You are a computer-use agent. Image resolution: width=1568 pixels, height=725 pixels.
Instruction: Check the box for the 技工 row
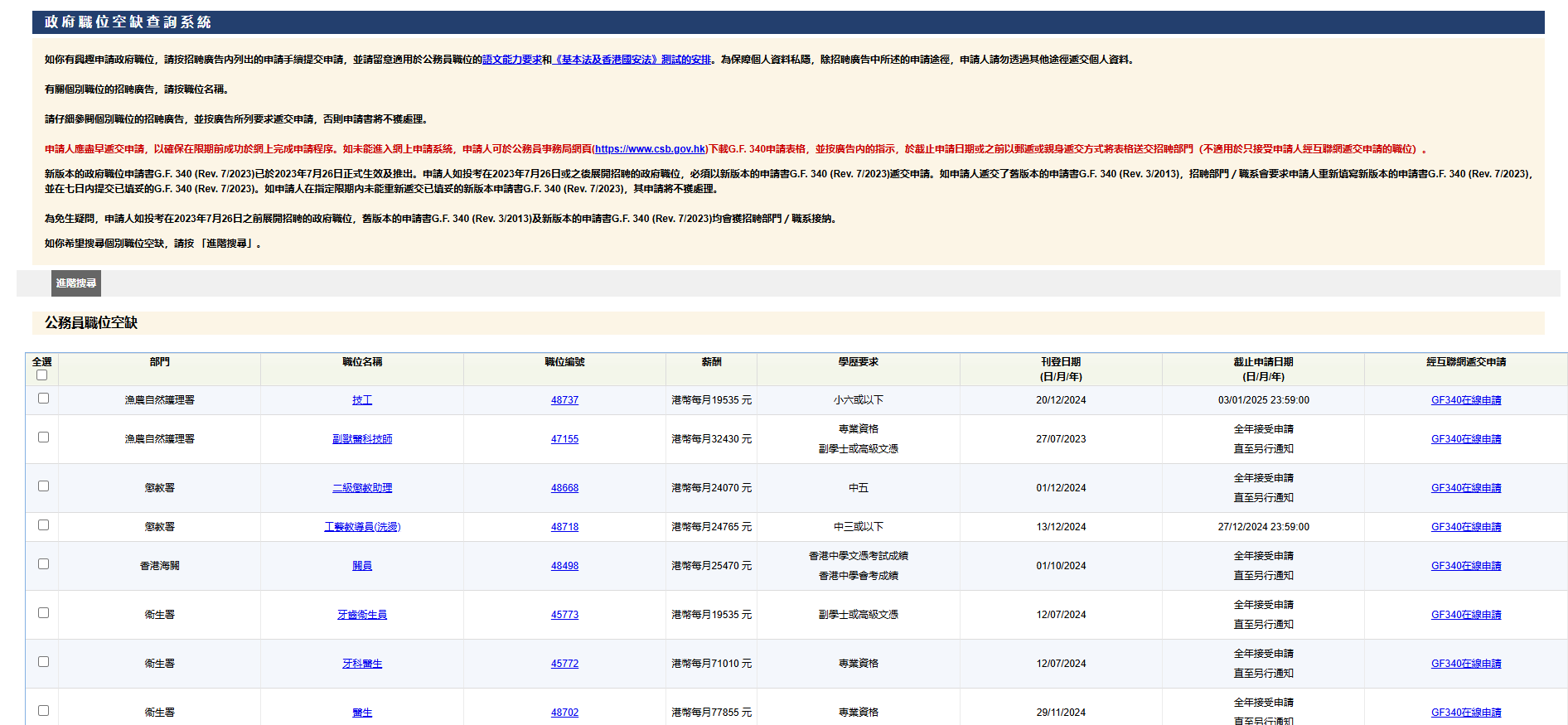(43, 399)
